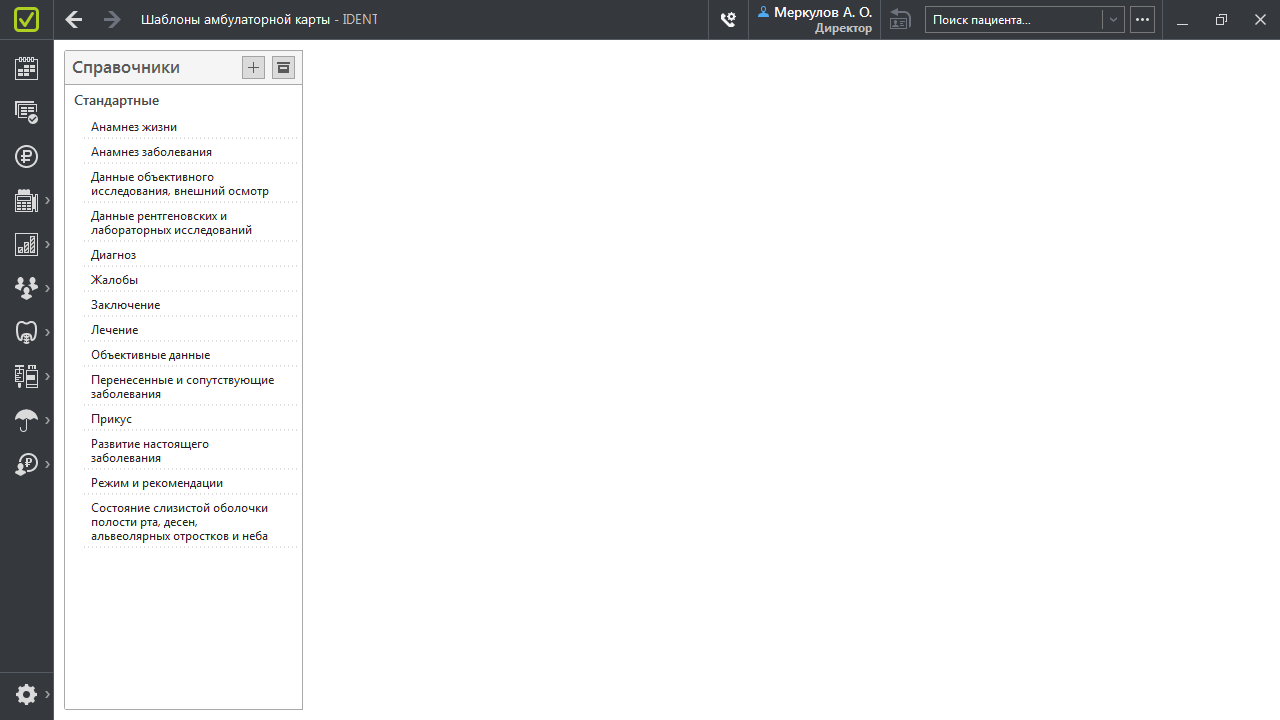Screen dimensions: 1280x720
Task: Select the Диагноз reference item
Action: click(113, 255)
